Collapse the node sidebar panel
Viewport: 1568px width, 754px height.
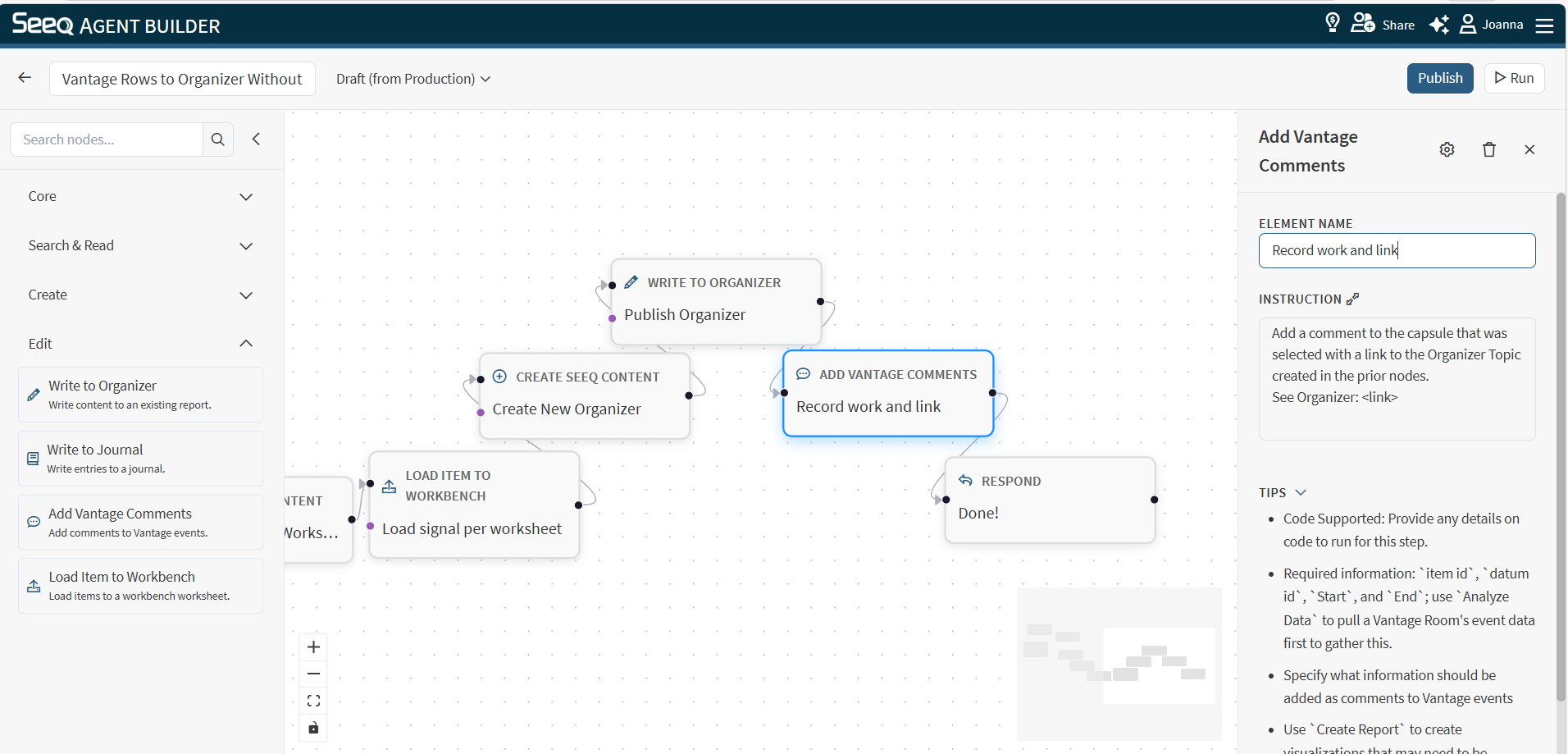coord(256,139)
